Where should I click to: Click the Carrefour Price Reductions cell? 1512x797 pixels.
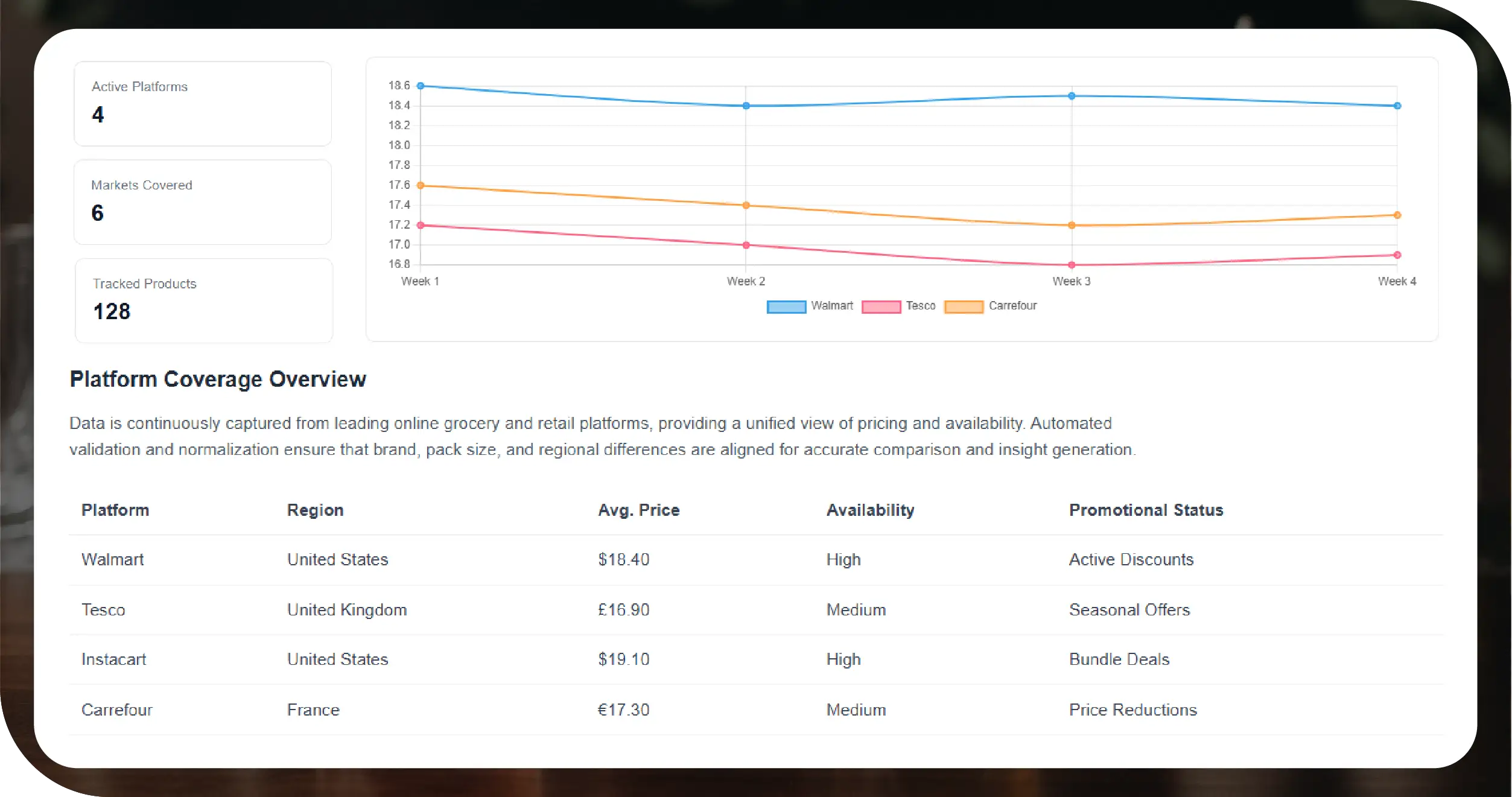coord(1132,710)
